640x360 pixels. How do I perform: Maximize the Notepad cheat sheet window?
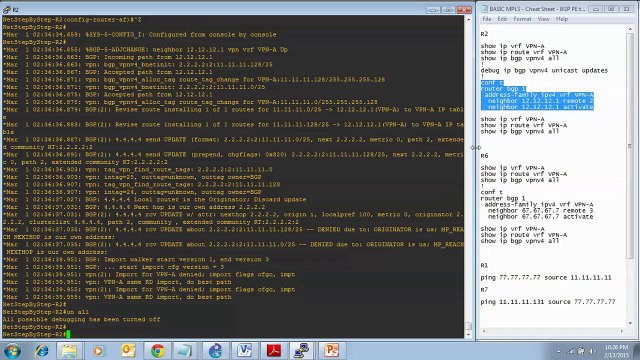pos(611,9)
